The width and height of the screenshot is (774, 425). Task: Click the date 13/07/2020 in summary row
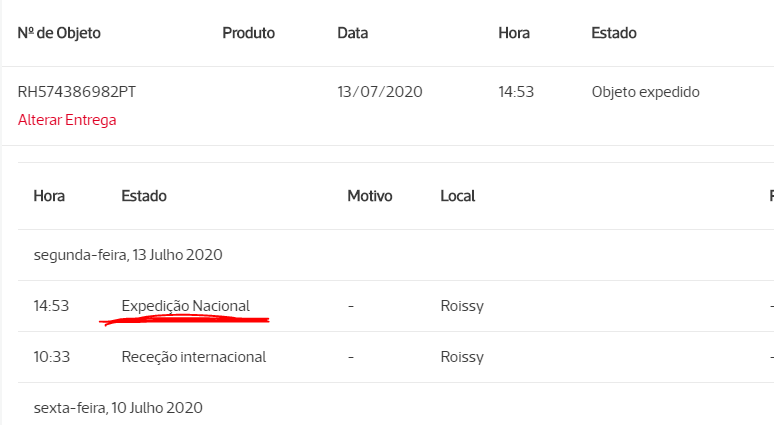point(380,92)
